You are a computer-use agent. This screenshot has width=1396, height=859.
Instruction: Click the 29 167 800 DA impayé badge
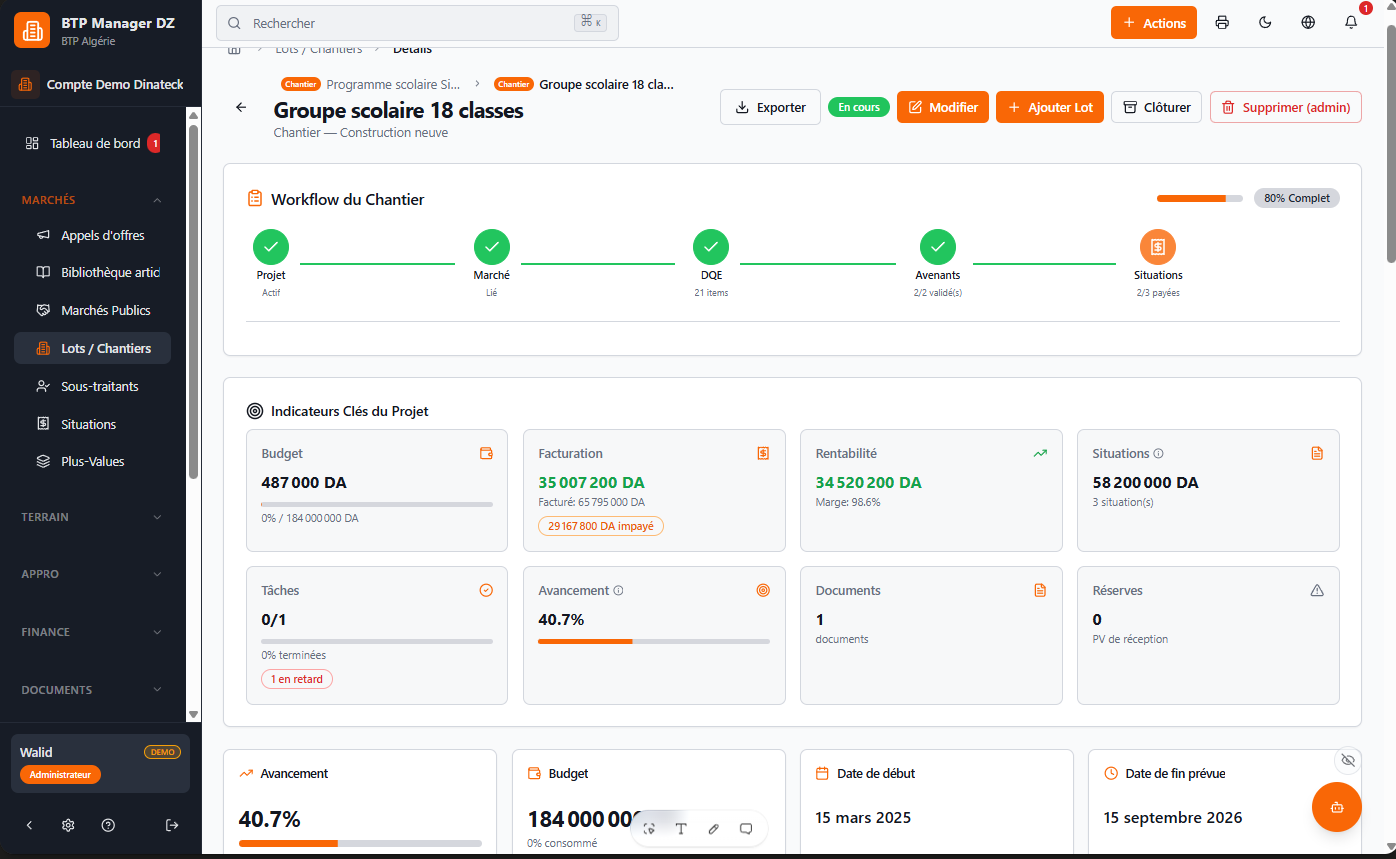[601, 525]
